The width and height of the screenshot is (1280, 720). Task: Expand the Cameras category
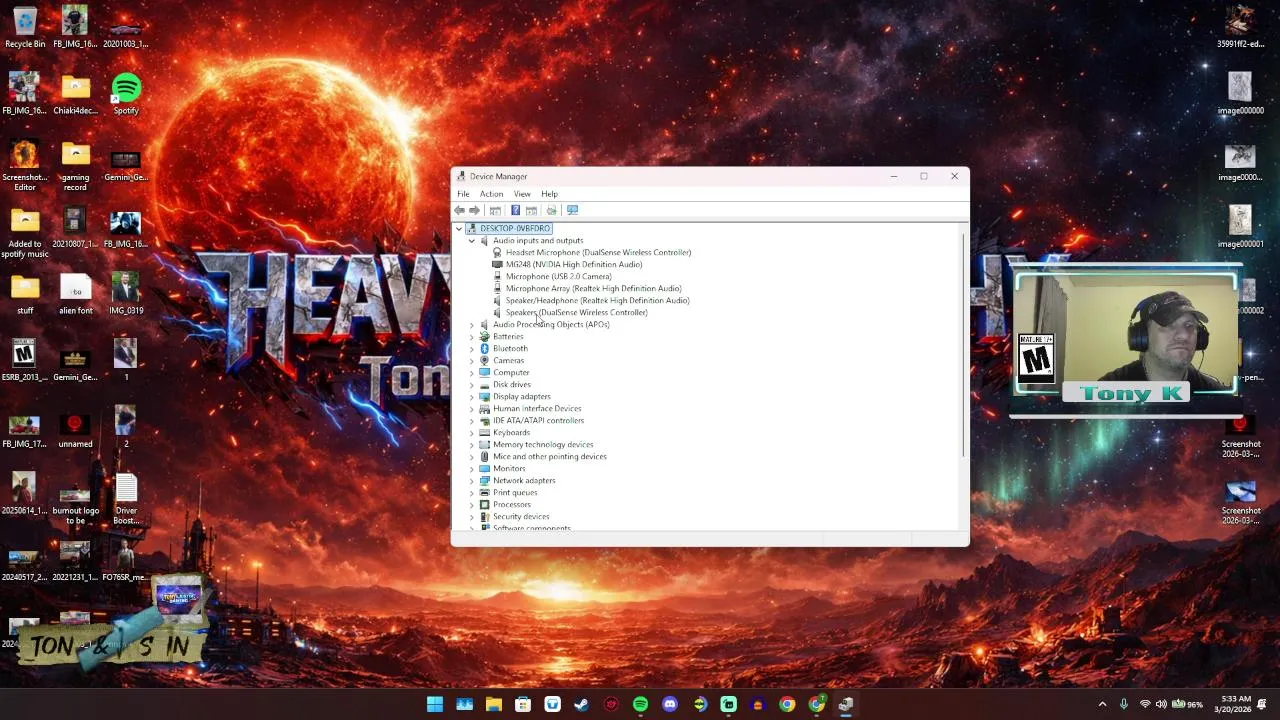[x=472, y=361]
